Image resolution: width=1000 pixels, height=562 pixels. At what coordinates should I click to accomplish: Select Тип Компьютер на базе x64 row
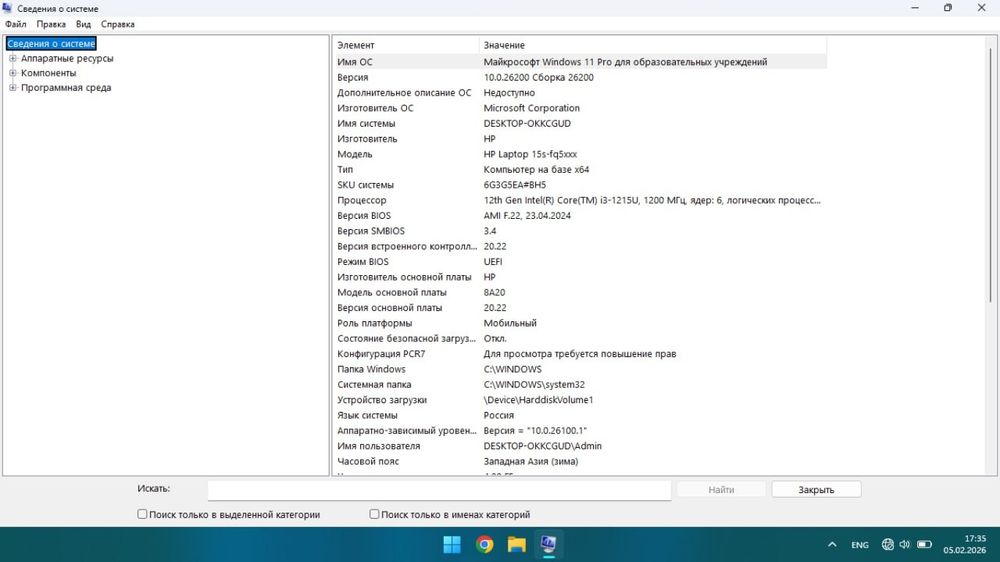point(580,169)
